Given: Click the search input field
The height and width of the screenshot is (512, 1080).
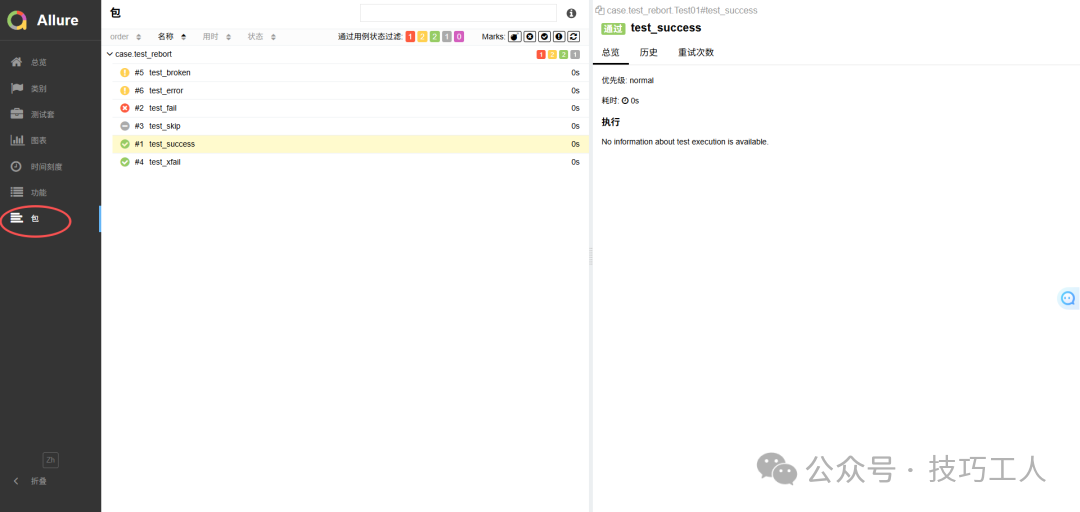Looking at the screenshot, I should (x=458, y=13).
